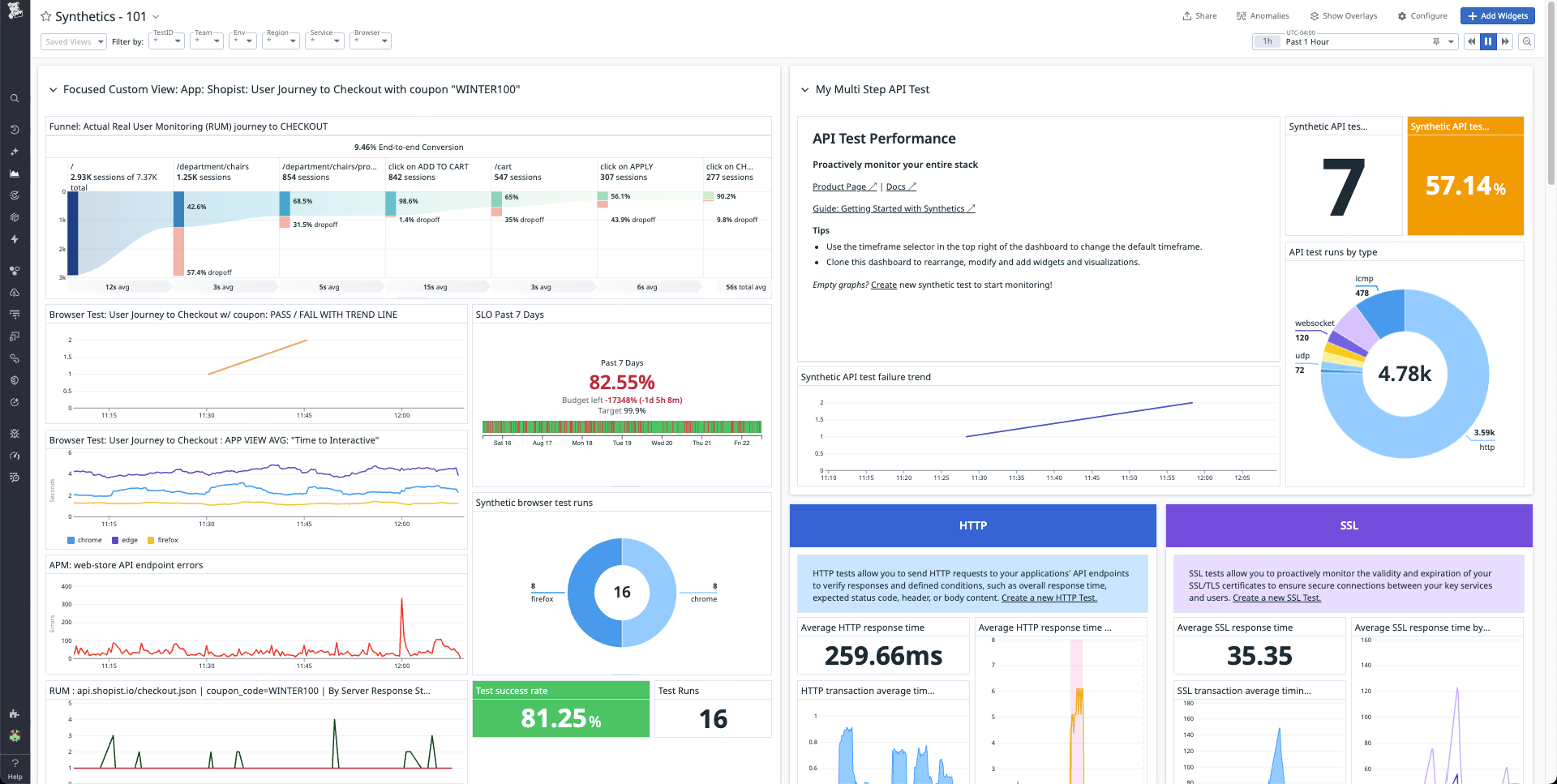Click the zoom-out magnifier in the time controls
The width and height of the screenshot is (1557, 784).
tap(1526, 41)
